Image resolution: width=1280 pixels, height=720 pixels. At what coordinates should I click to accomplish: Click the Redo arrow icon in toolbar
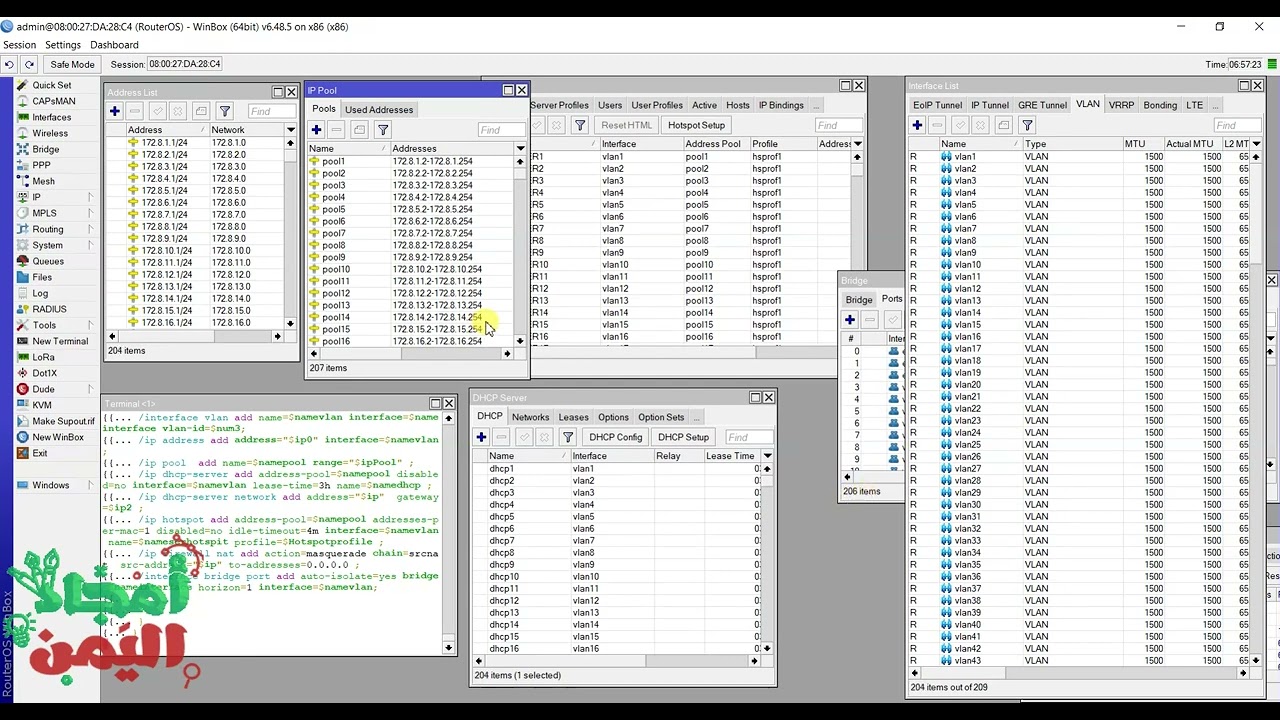click(x=29, y=64)
